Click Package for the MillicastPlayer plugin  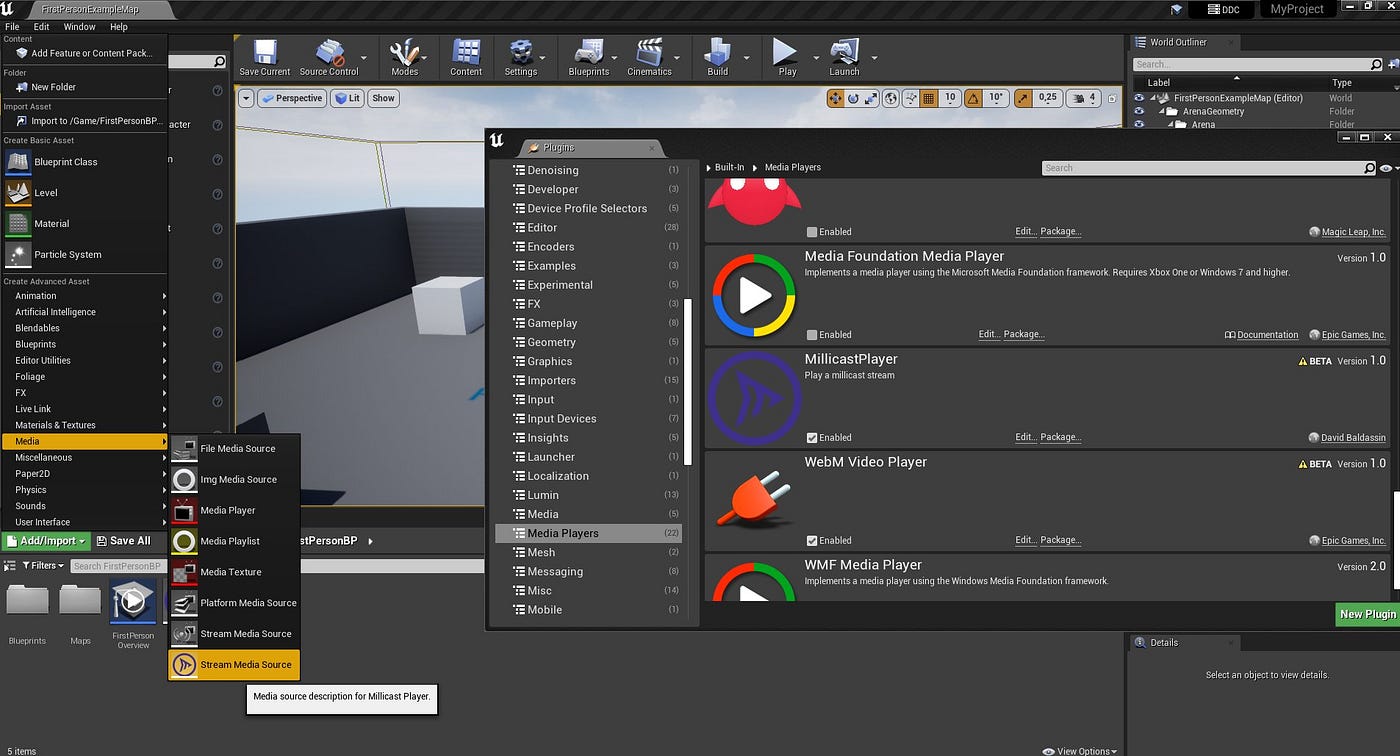pos(1061,438)
